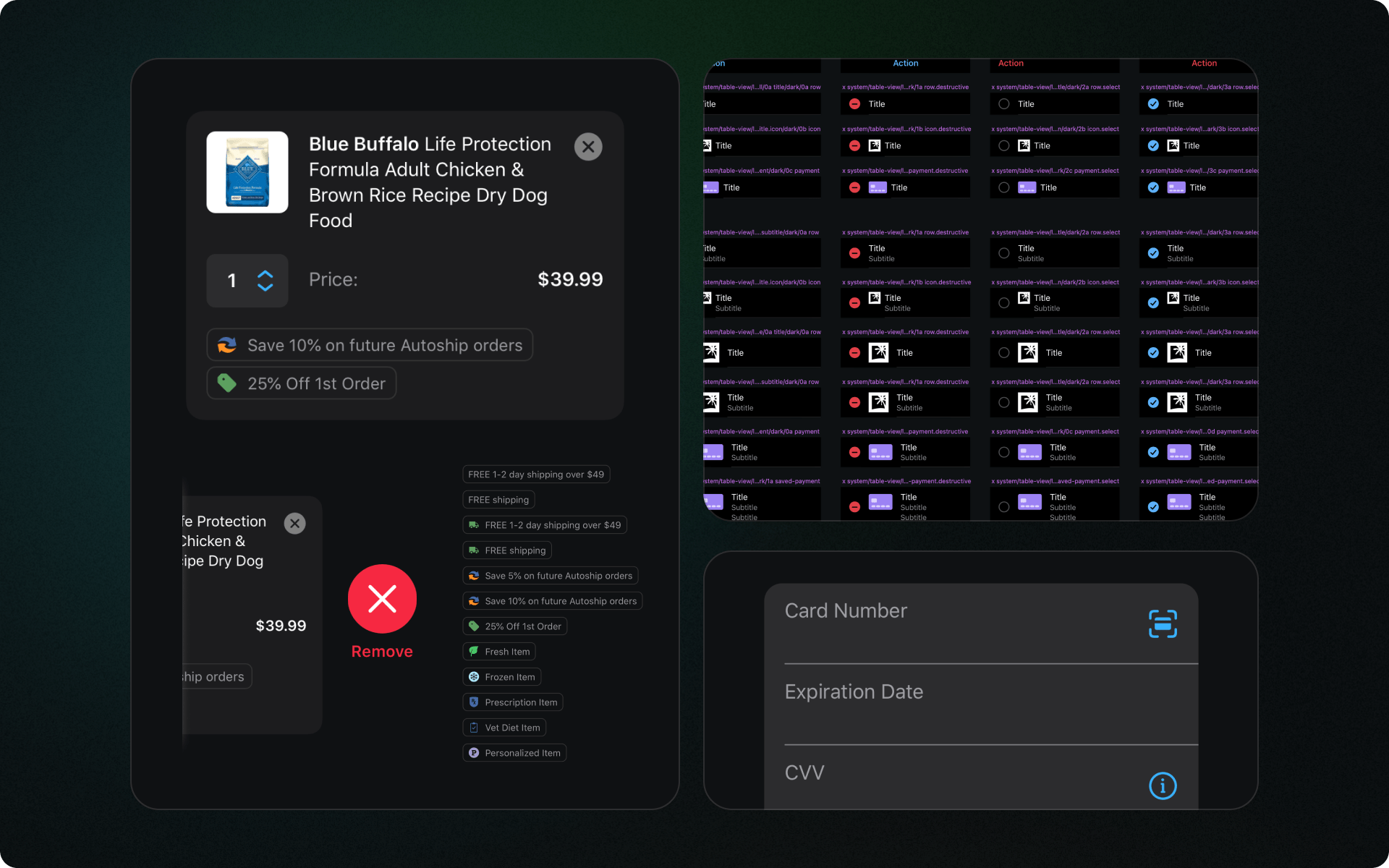Click the large image icon in the destructive title-only row
This screenshot has width=1389, height=868.
pyautogui.click(x=879, y=352)
